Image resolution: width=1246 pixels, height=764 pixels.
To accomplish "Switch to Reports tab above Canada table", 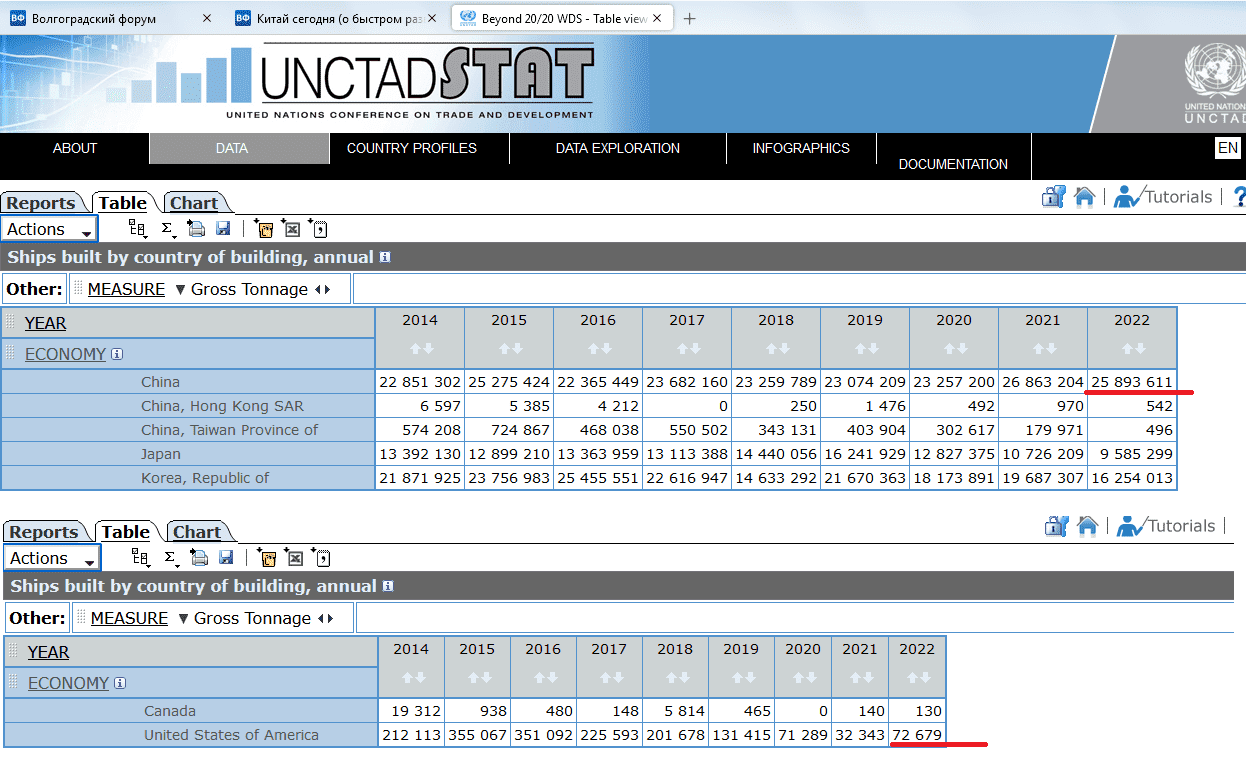I will (x=44, y=532).
